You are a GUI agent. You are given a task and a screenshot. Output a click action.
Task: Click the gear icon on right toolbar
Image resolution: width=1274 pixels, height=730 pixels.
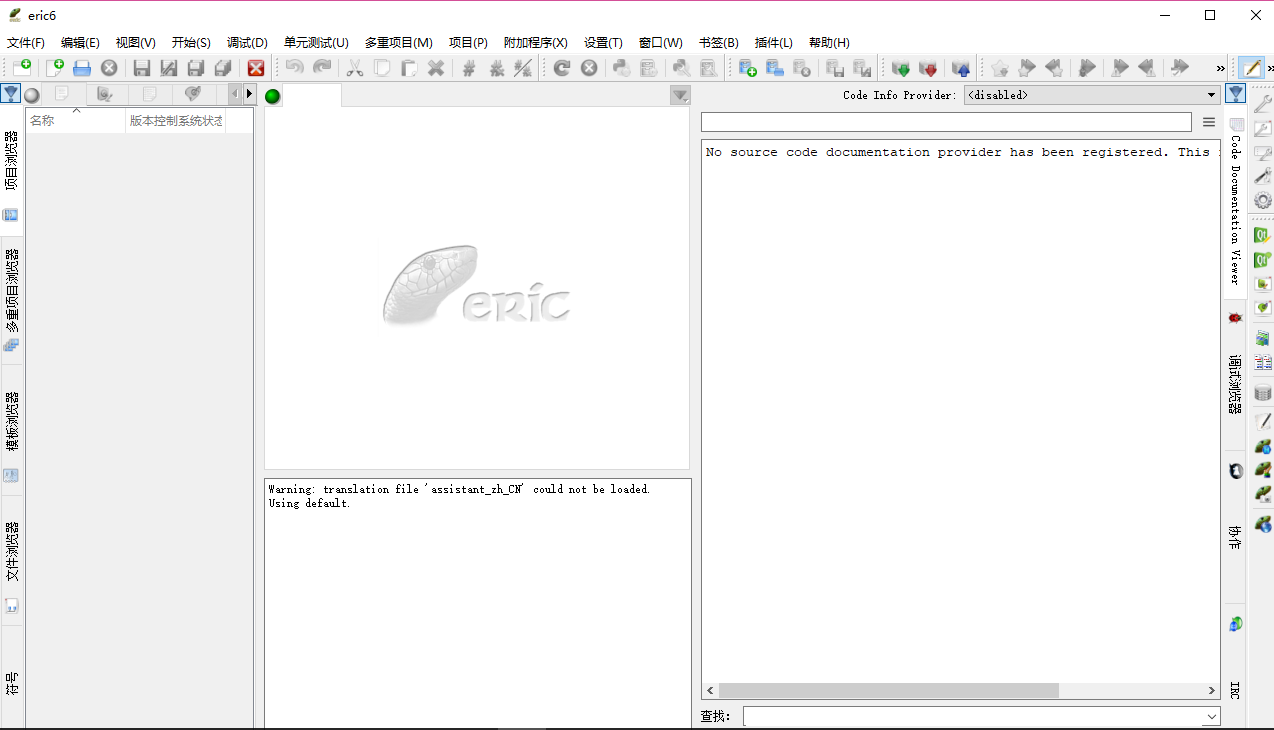(x=1263, y=200)
